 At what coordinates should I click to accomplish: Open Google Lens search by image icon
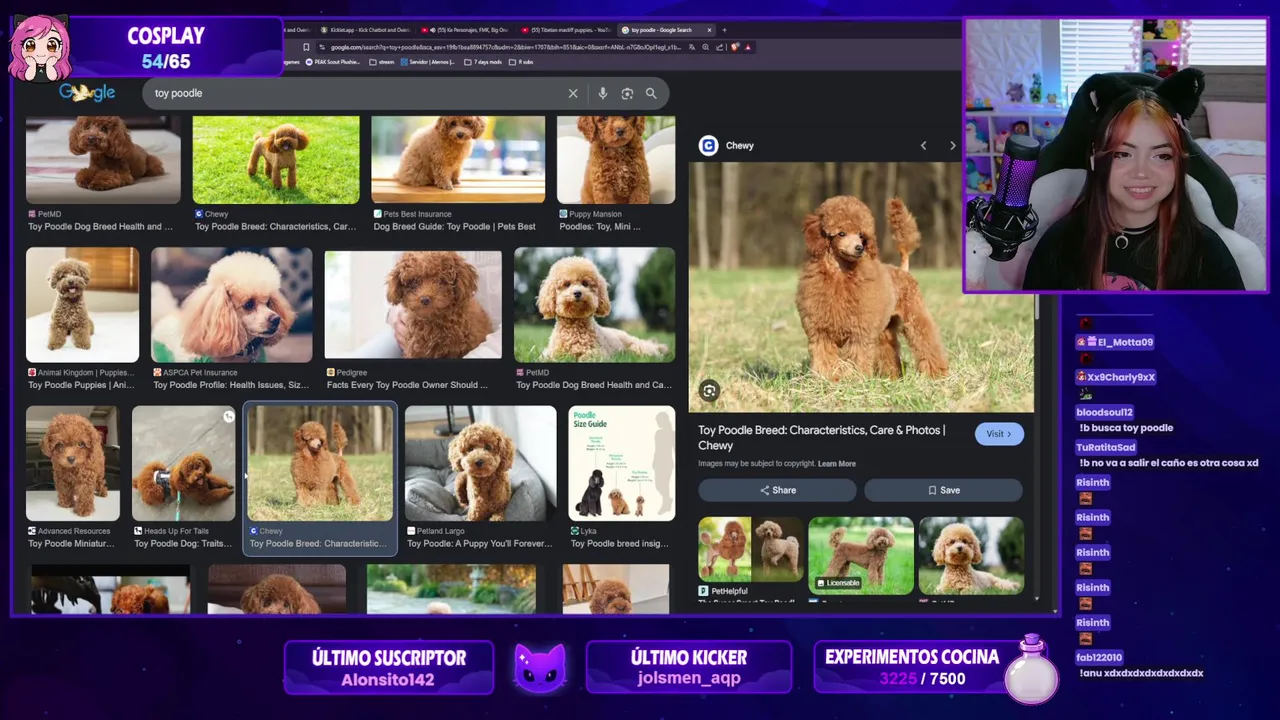[x=627, y=93]
